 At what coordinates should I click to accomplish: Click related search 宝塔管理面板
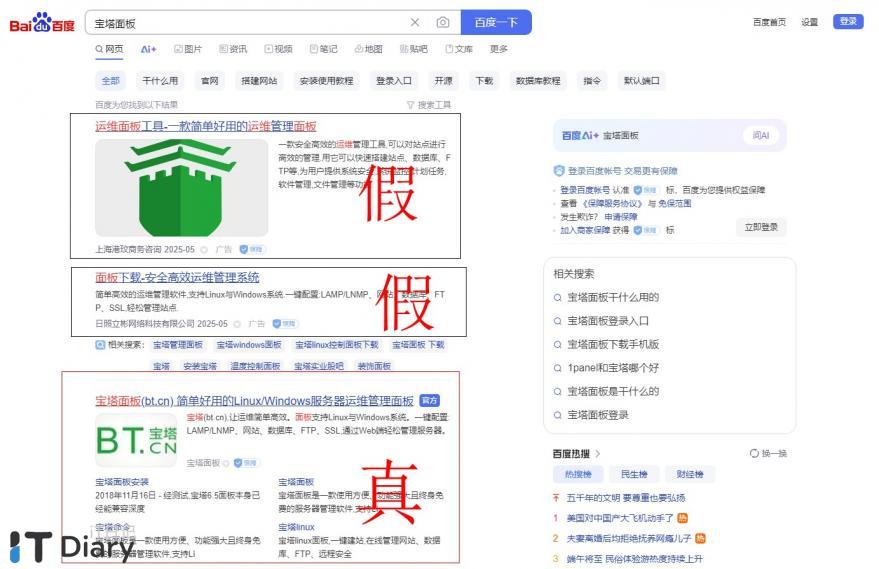click(x=178, y=345)
